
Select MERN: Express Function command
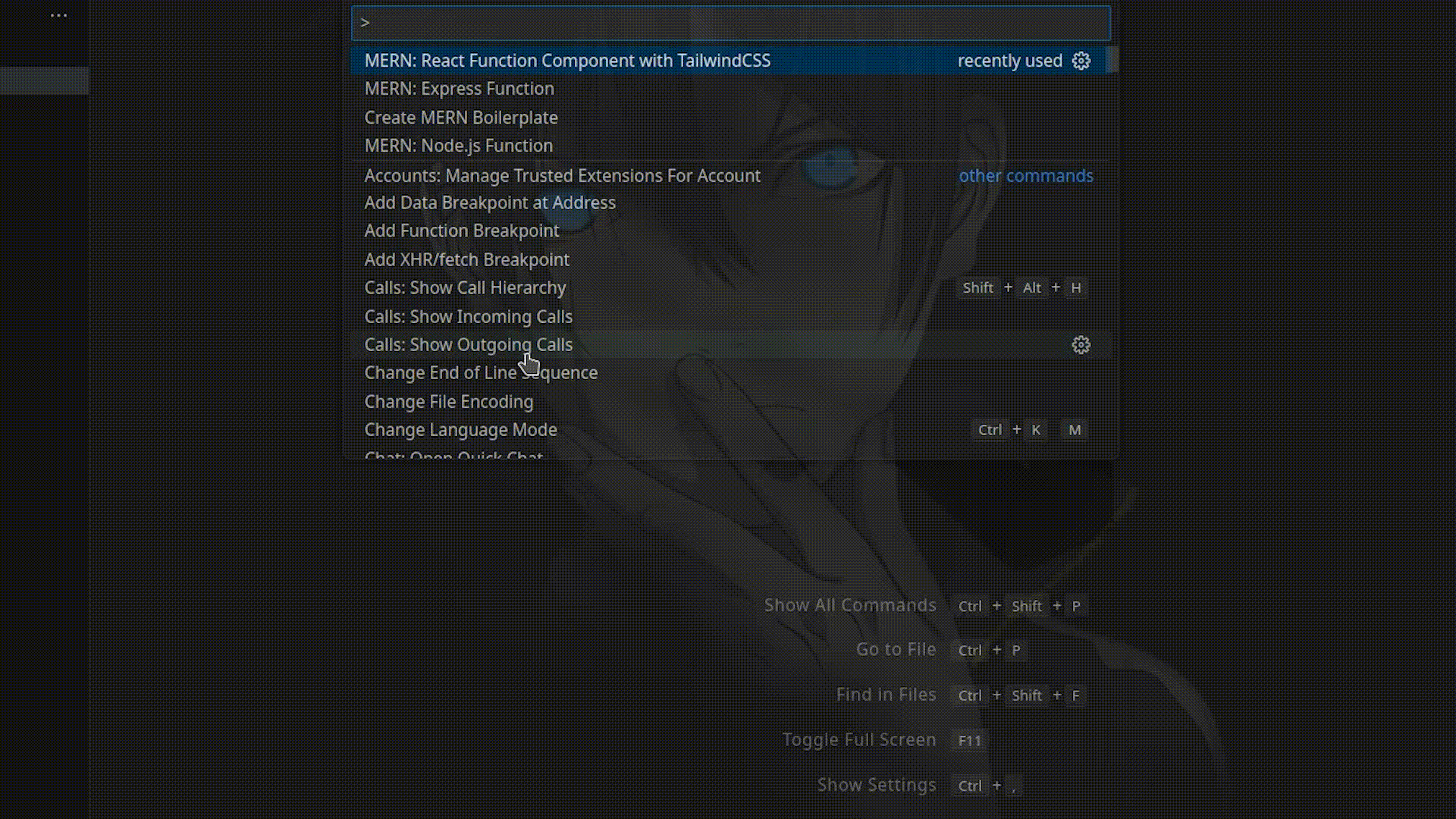tap(459, 89)
